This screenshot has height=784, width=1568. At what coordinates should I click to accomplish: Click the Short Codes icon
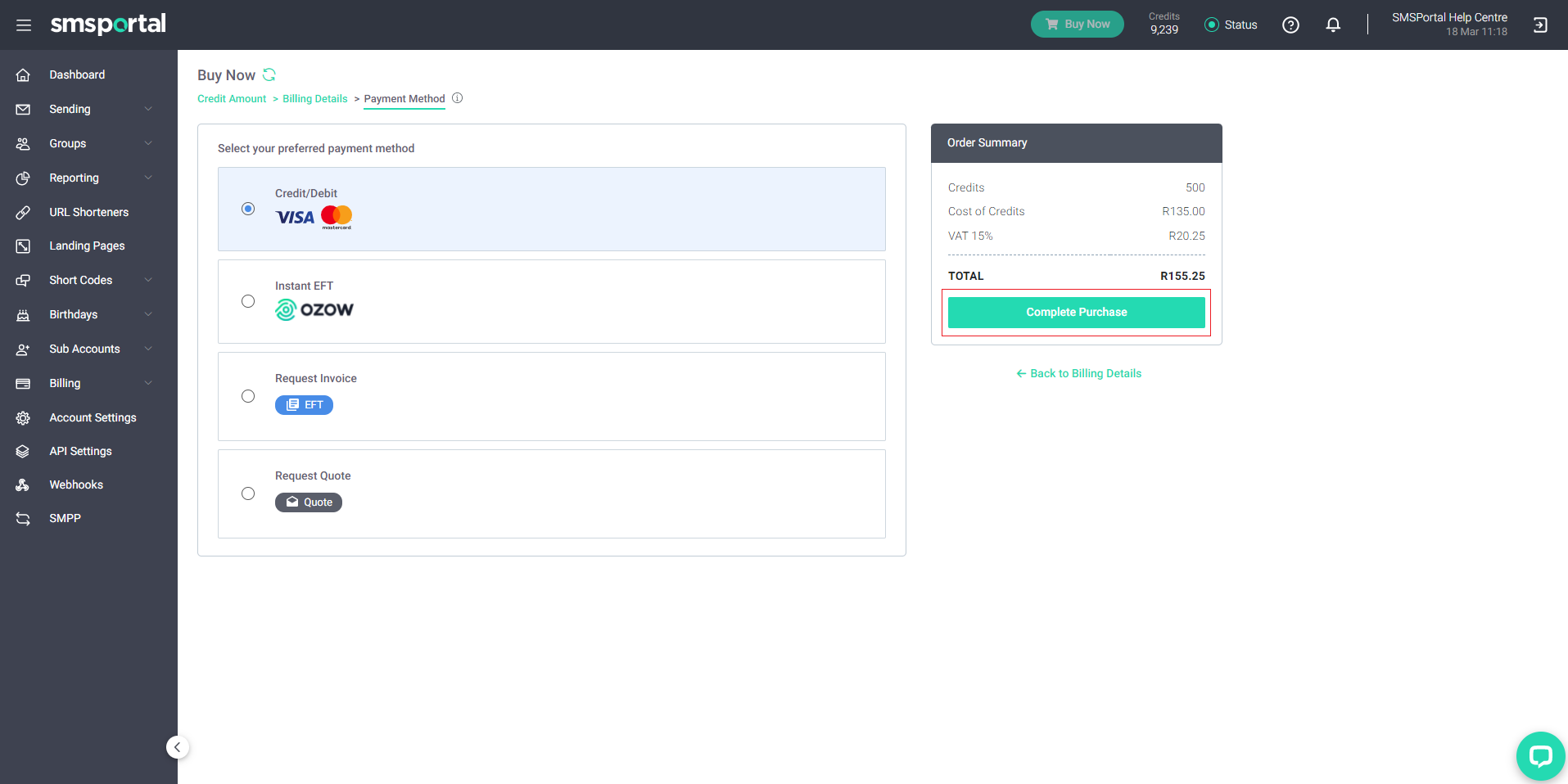tap(23, 280)
